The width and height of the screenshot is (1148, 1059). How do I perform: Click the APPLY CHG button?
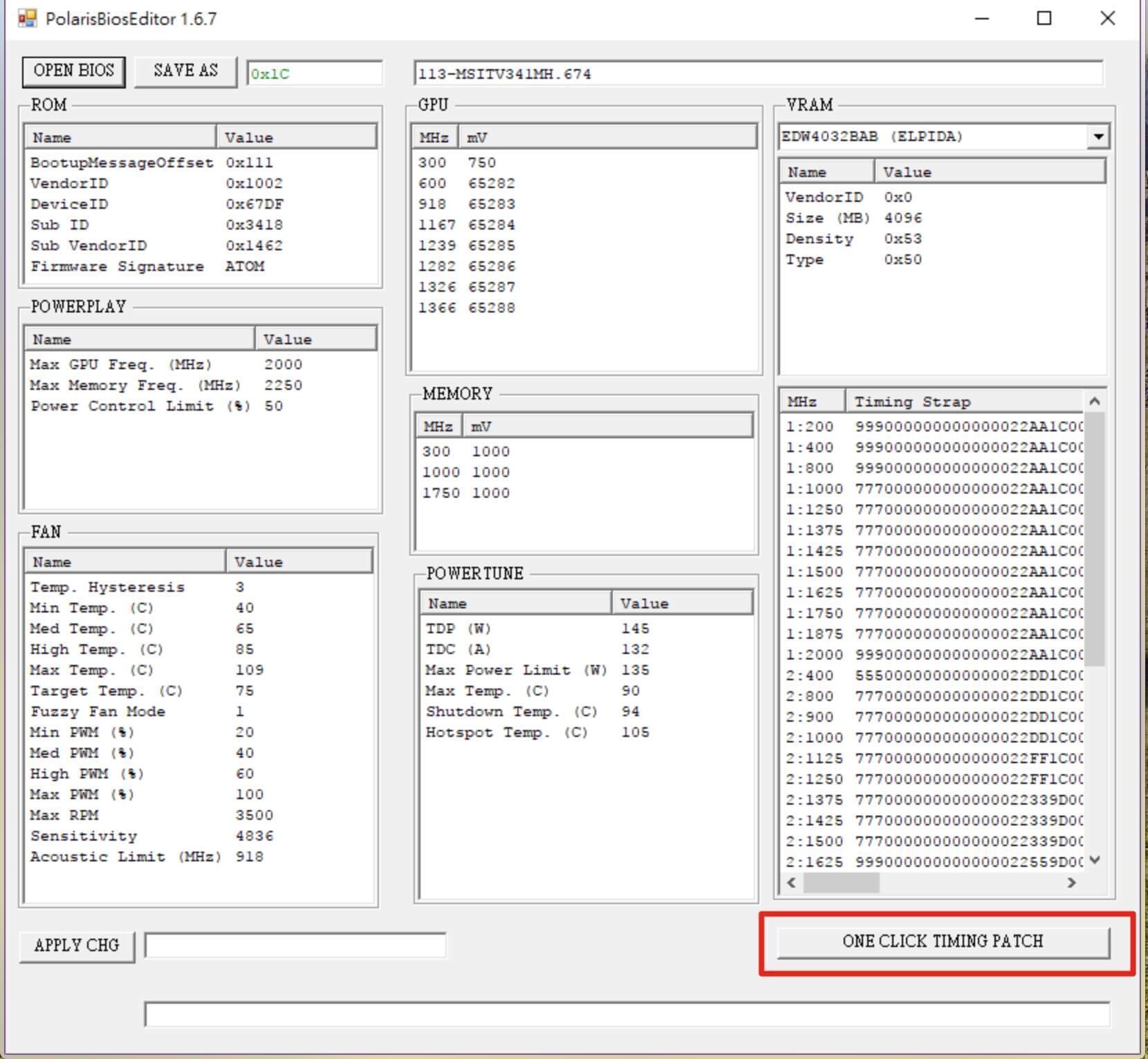click(x=77, y=946)
